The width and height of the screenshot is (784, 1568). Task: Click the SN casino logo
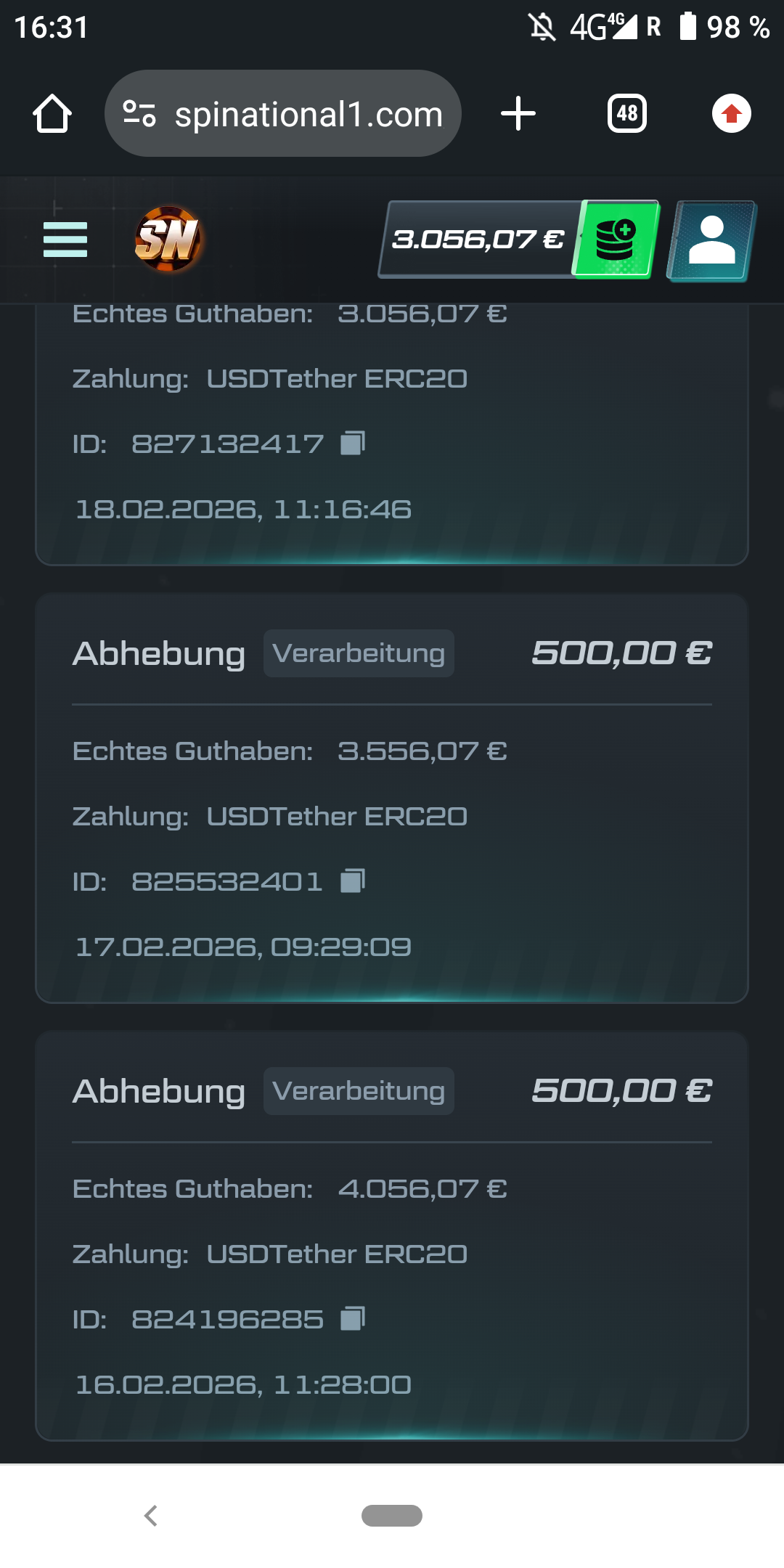(x=168, y=240)
